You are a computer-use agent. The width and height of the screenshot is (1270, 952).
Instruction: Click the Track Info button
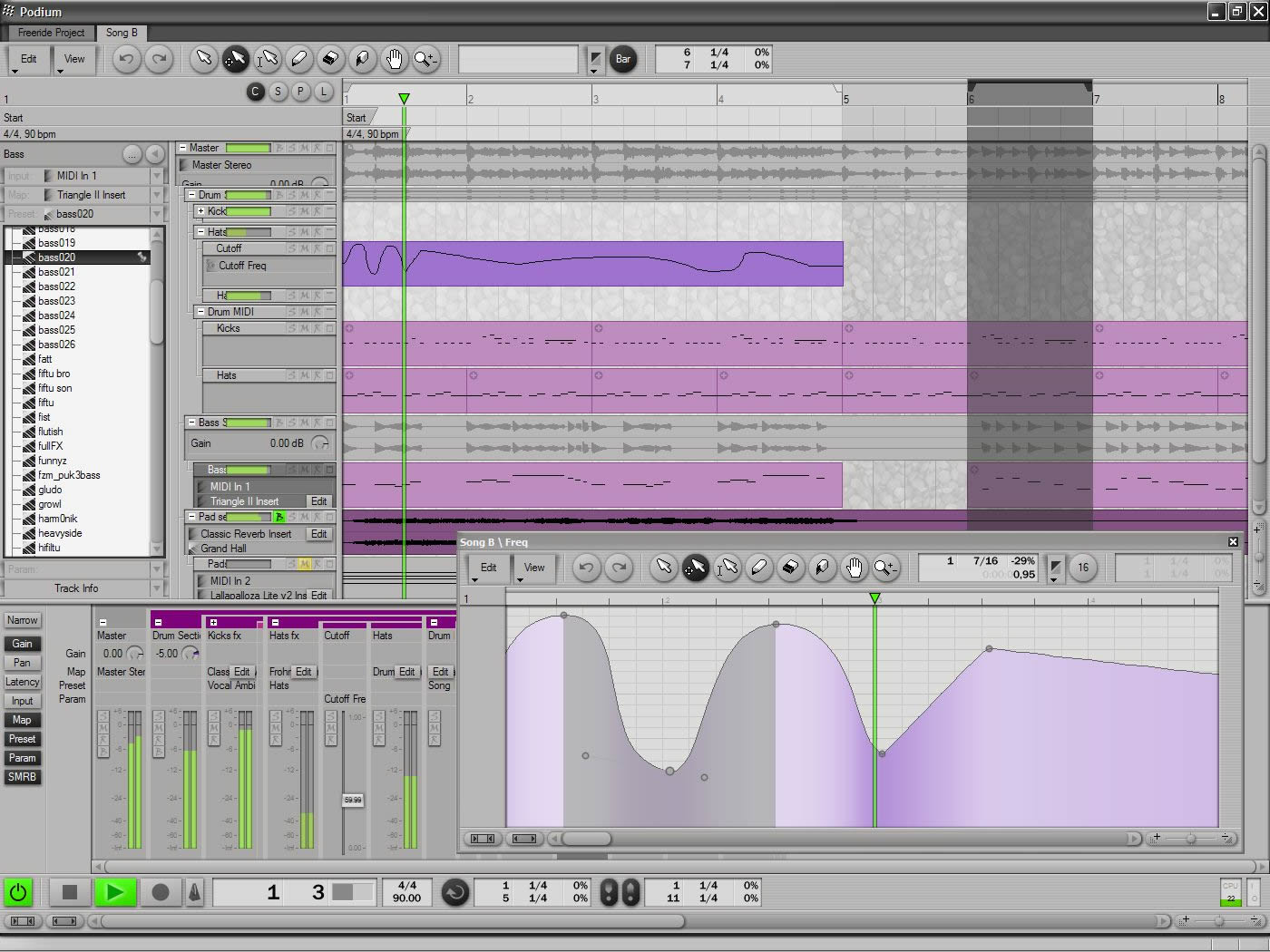point(76,588)
